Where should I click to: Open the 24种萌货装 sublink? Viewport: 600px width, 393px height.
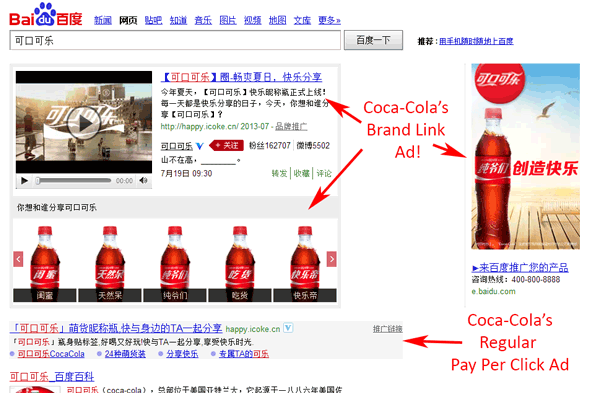[x=125, y=354]
